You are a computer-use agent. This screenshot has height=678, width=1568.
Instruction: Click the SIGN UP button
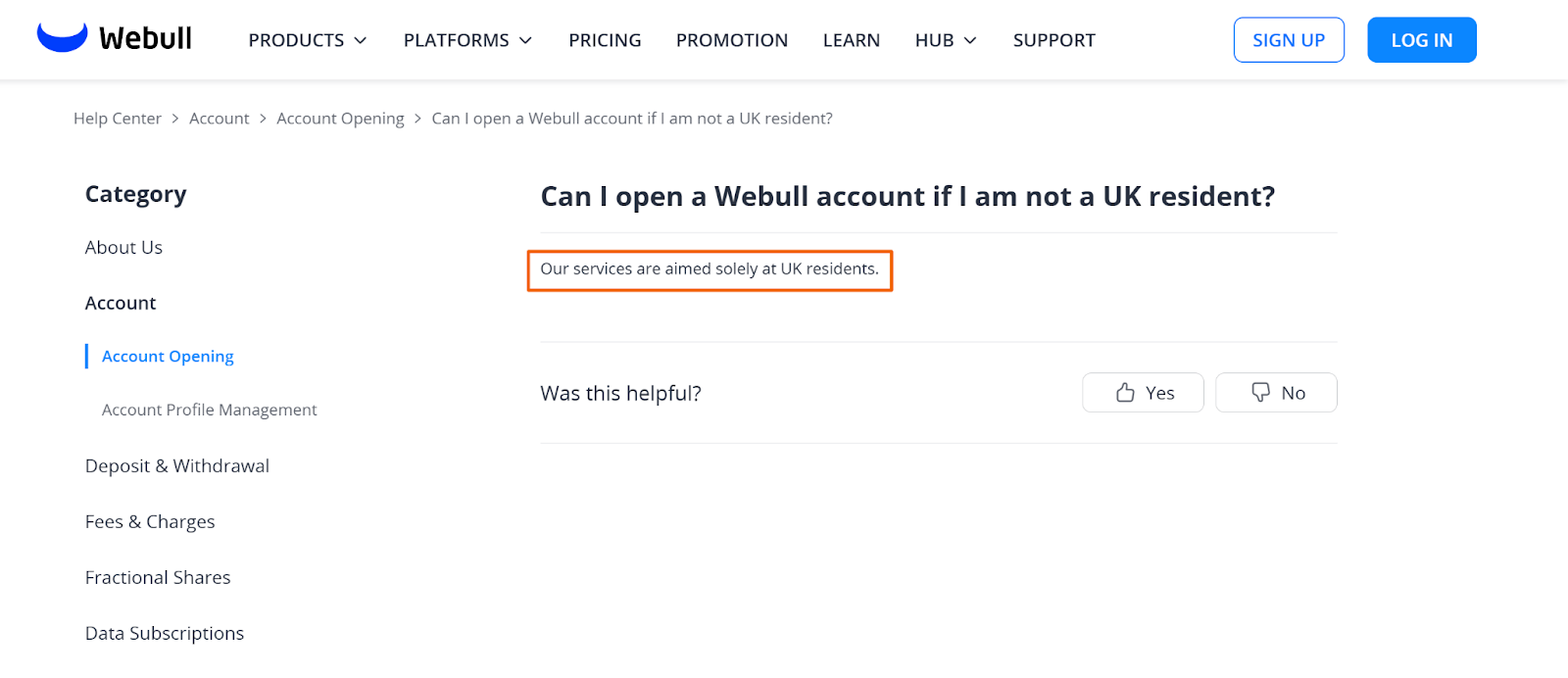pos(1289,40)
